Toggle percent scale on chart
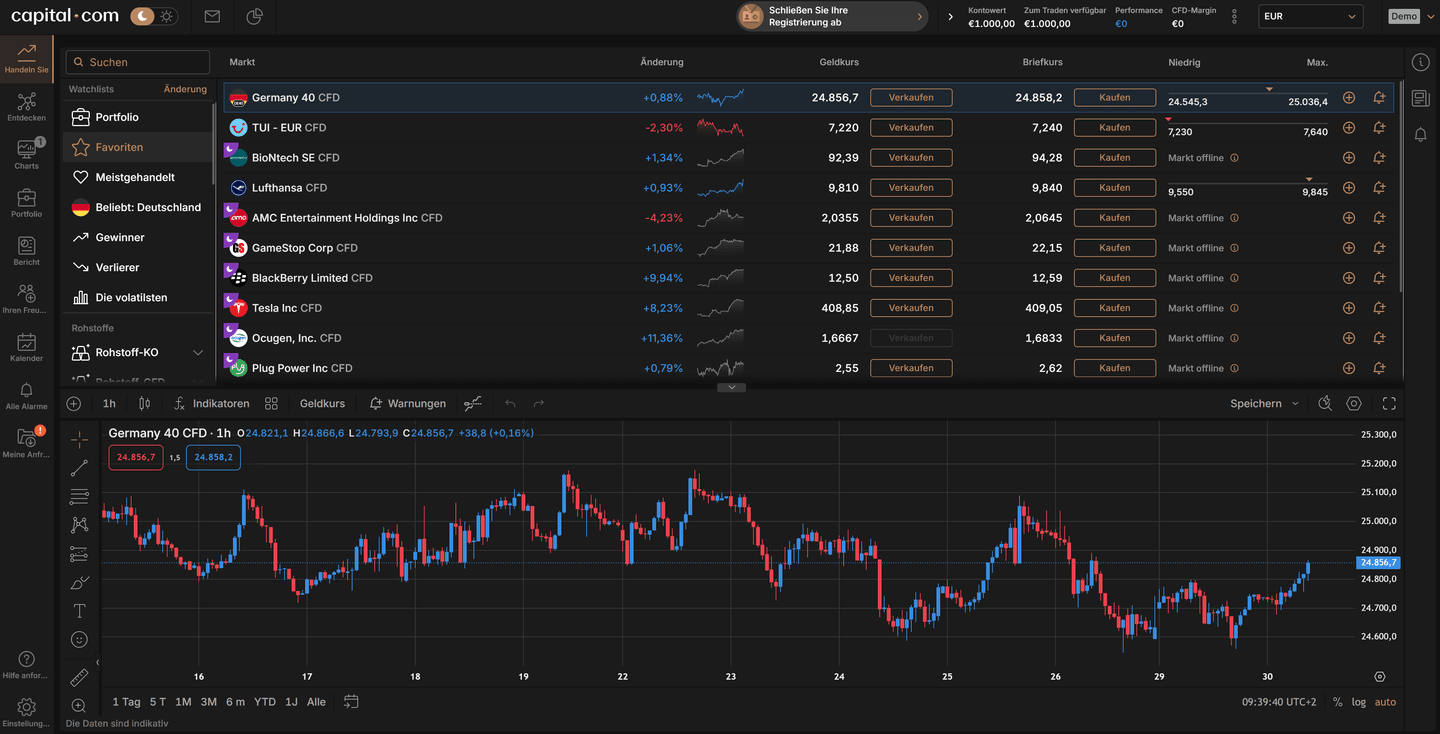The width and height of the screenshot is (1440, 734). 1338,702
